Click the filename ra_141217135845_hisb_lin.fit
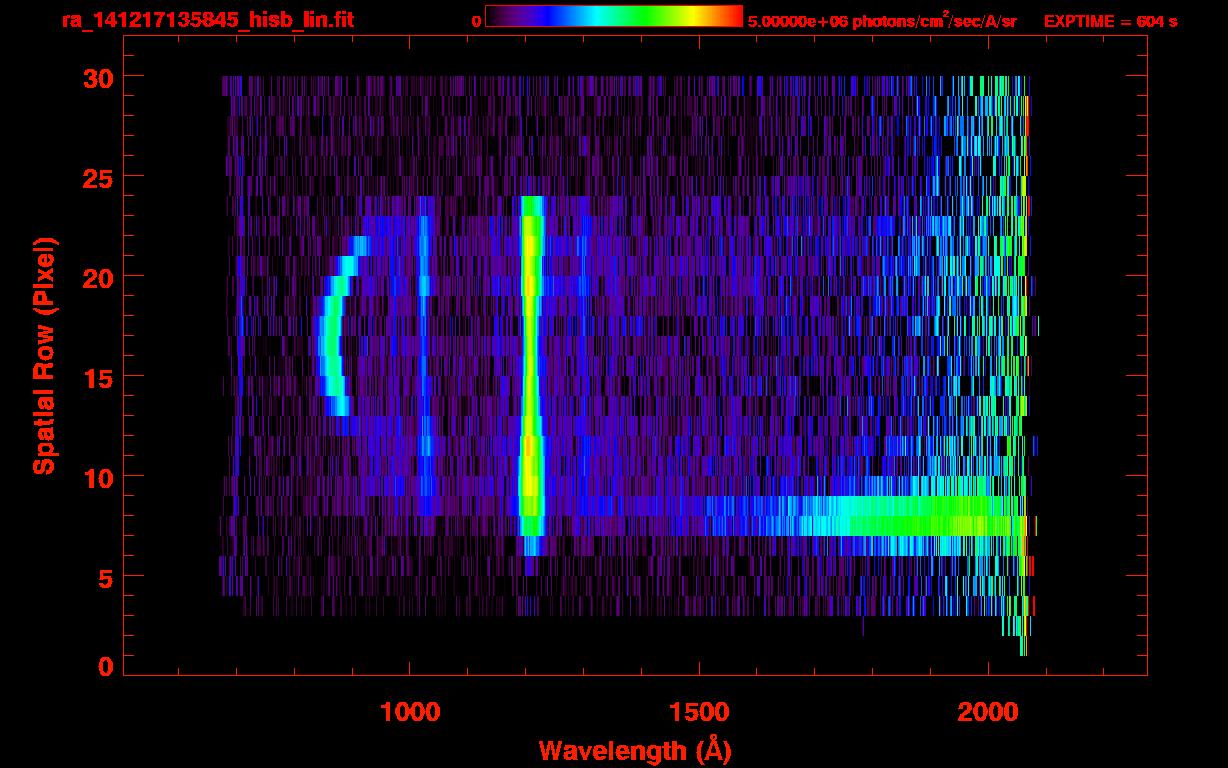The width and height of the screenshot is (1228, 768). click(x=207, y=20)
